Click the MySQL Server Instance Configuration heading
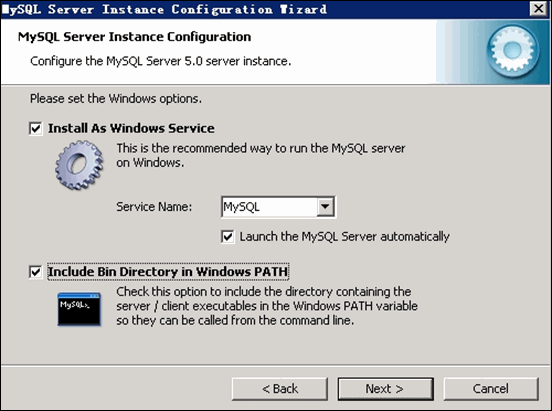 (134, 37)
